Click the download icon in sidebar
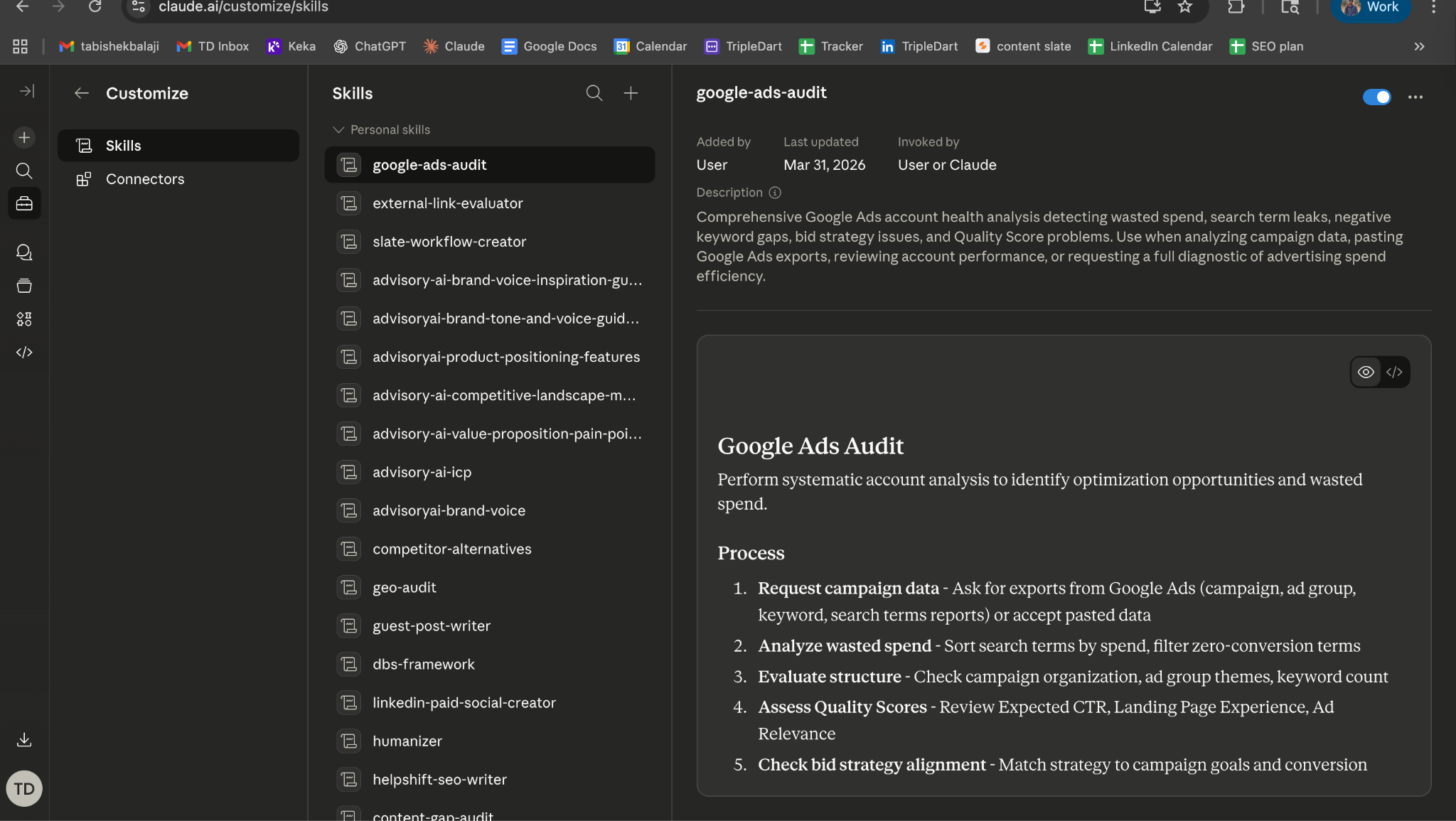The image size is (1456, 821). pos(24,739)
